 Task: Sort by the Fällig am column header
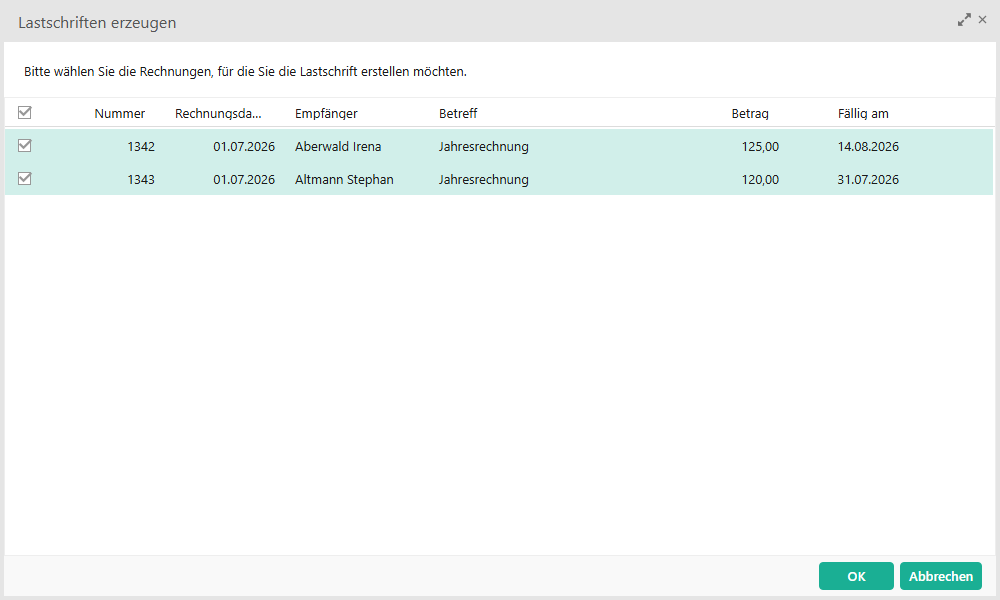click(863, 113)
